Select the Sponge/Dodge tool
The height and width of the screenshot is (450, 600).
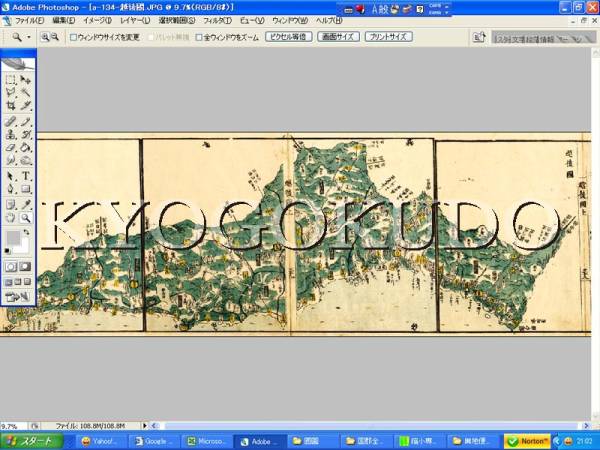pyautogui.click(x=25, y=160)
